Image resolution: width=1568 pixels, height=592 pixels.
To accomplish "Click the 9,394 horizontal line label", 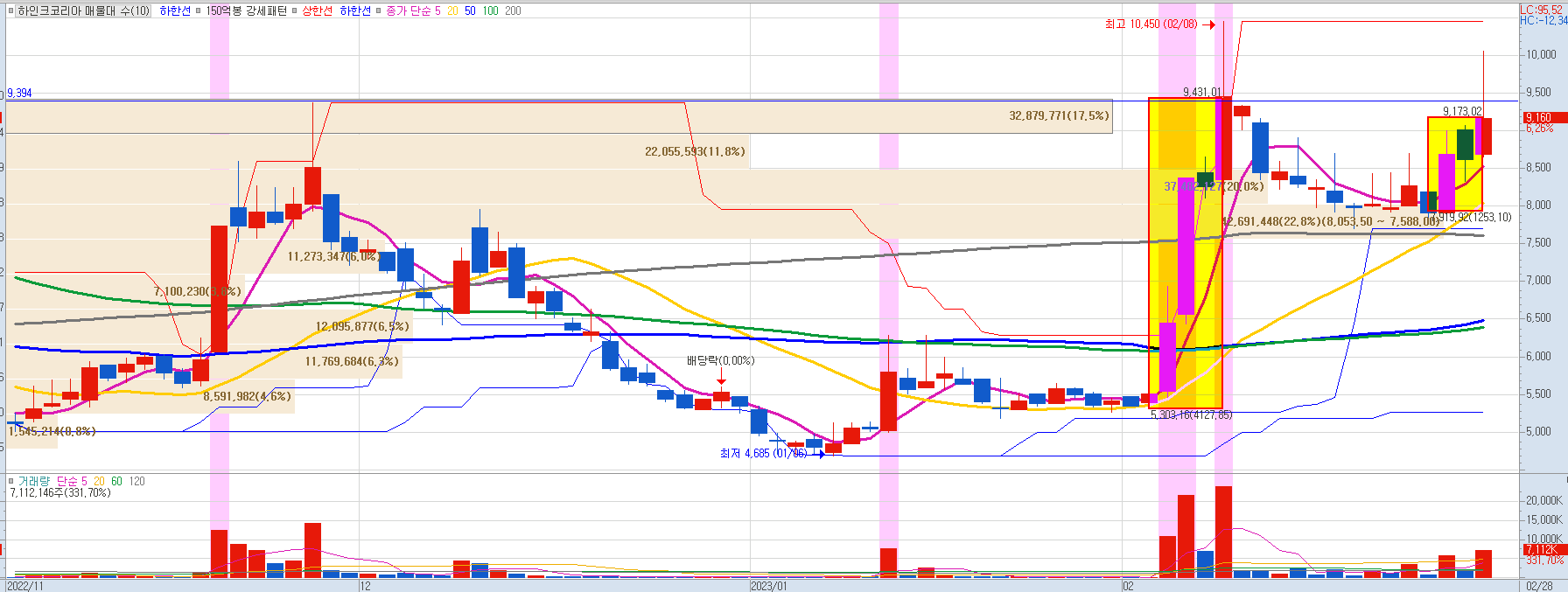I will click(19, 94).
